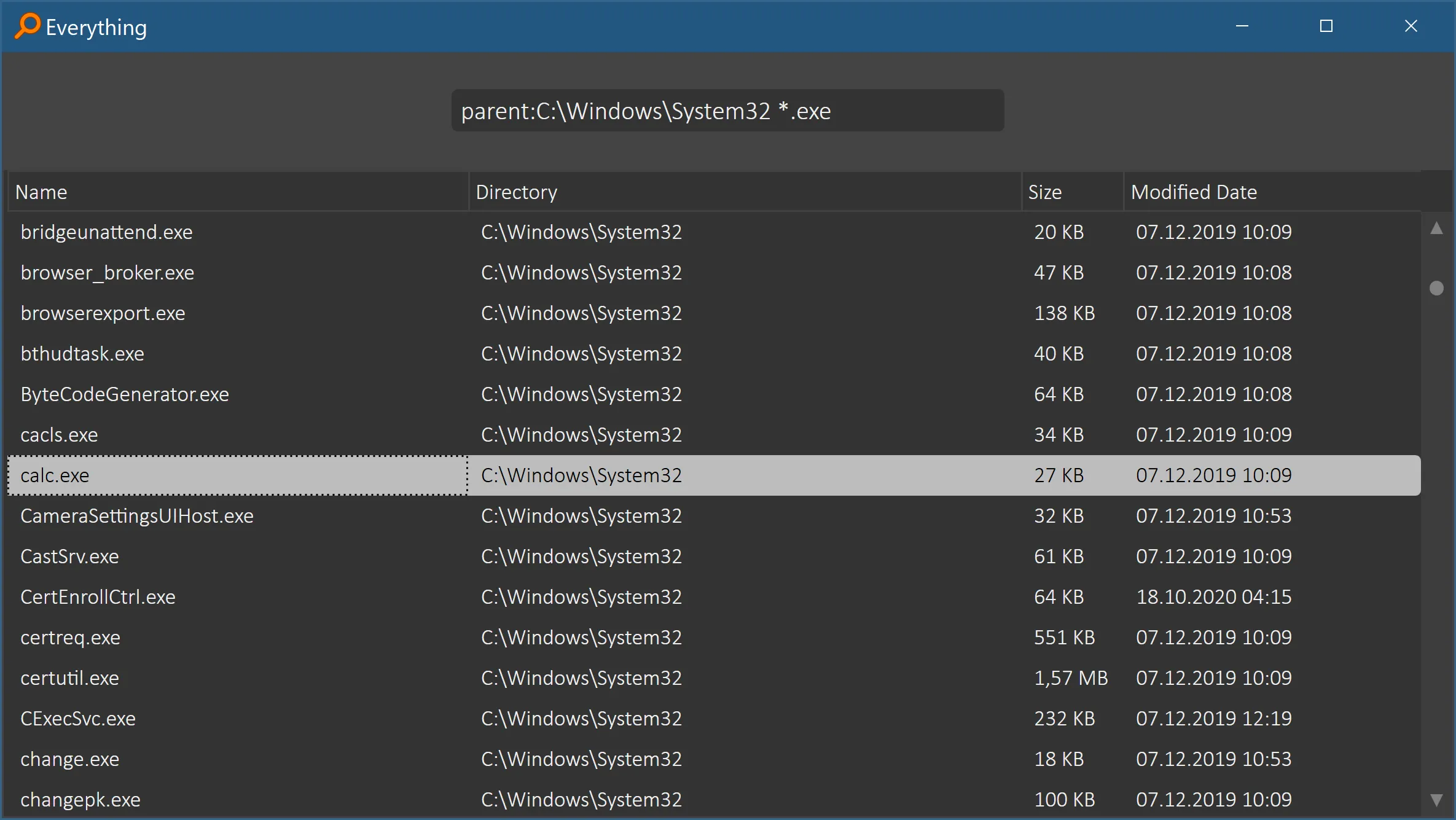Click inside the search query field
The height and width of the screenshot is (820, 1456).
point(727,111)
